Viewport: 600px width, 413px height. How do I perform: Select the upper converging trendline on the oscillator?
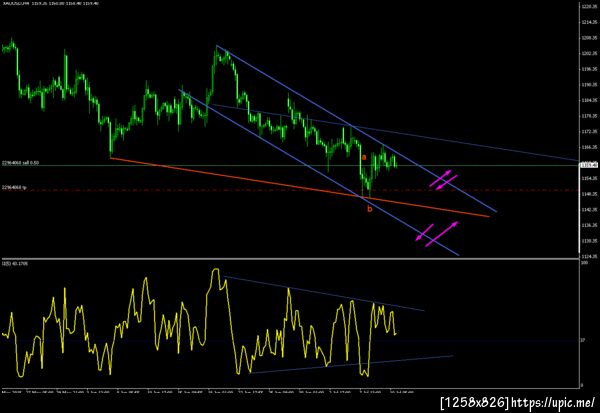coord(324,294)
